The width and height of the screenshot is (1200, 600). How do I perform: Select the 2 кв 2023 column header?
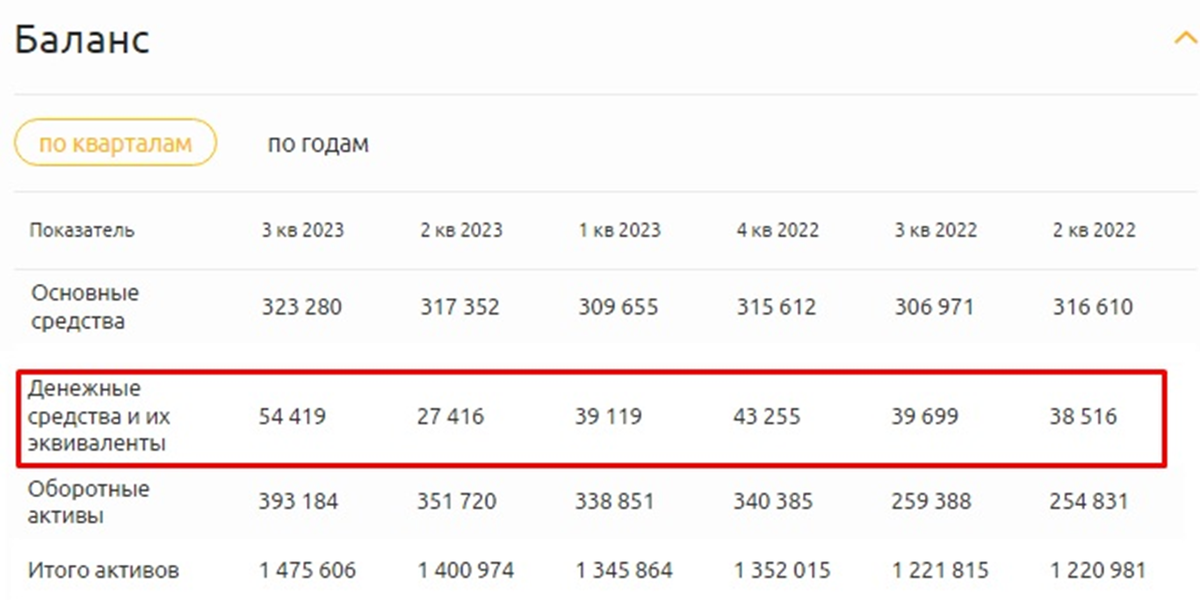460,229
